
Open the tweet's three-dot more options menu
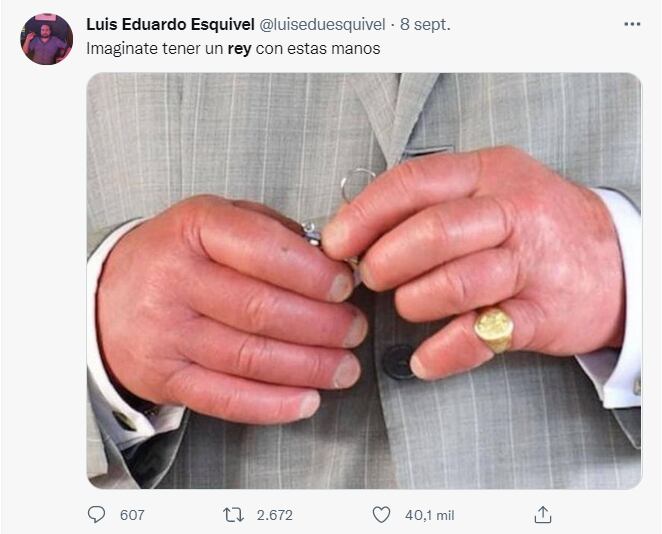632,24
